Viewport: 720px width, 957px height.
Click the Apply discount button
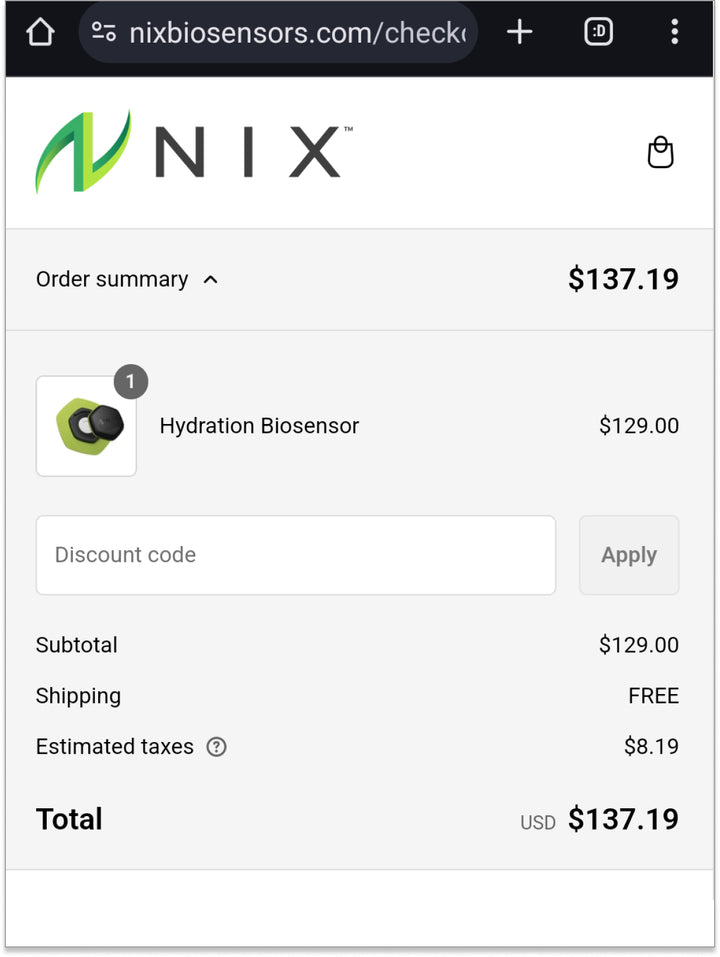click(629, 555)
